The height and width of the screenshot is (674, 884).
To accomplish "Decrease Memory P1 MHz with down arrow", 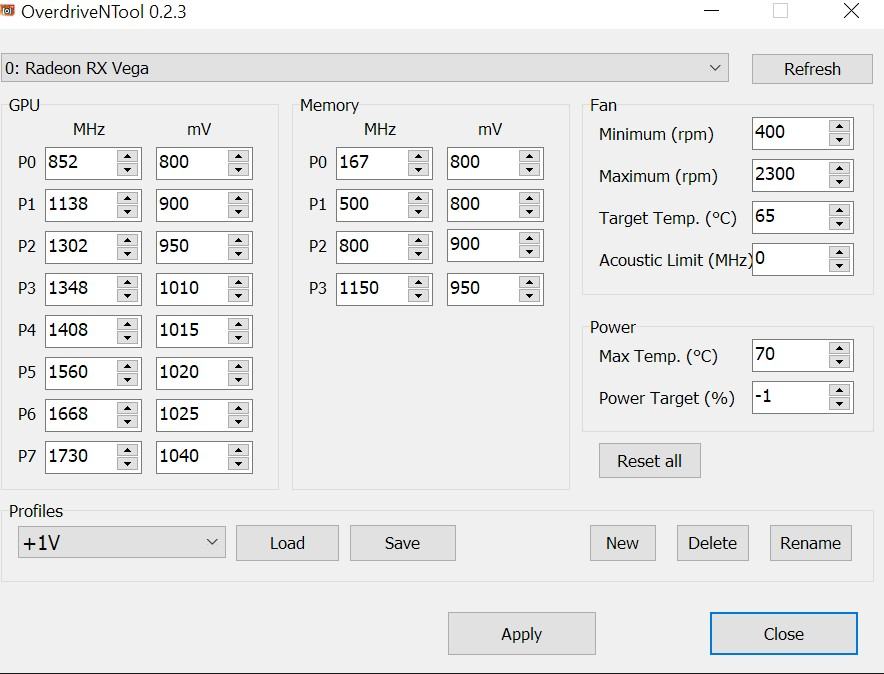I will coord(418,212).
